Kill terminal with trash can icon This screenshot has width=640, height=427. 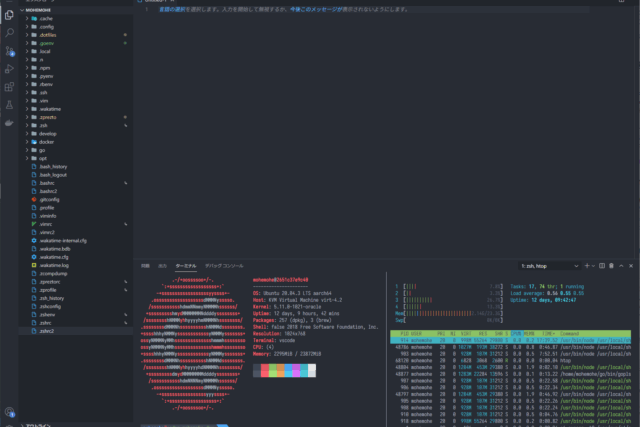pos(611,266)
